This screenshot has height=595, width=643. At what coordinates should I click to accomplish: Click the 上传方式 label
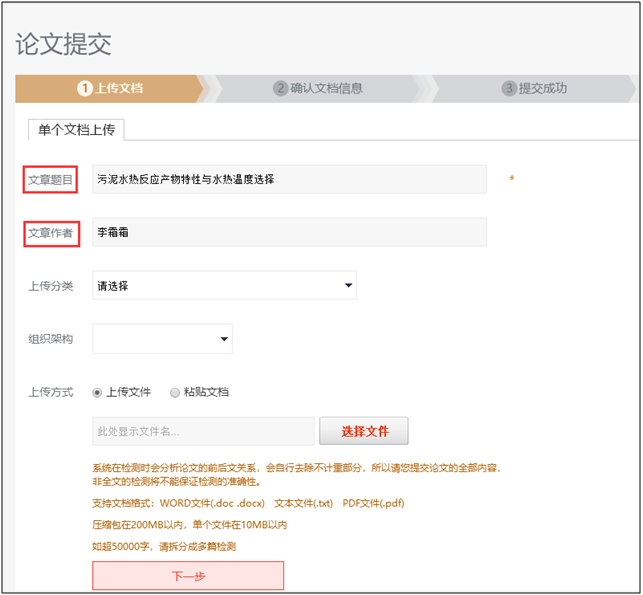(51, 393)
